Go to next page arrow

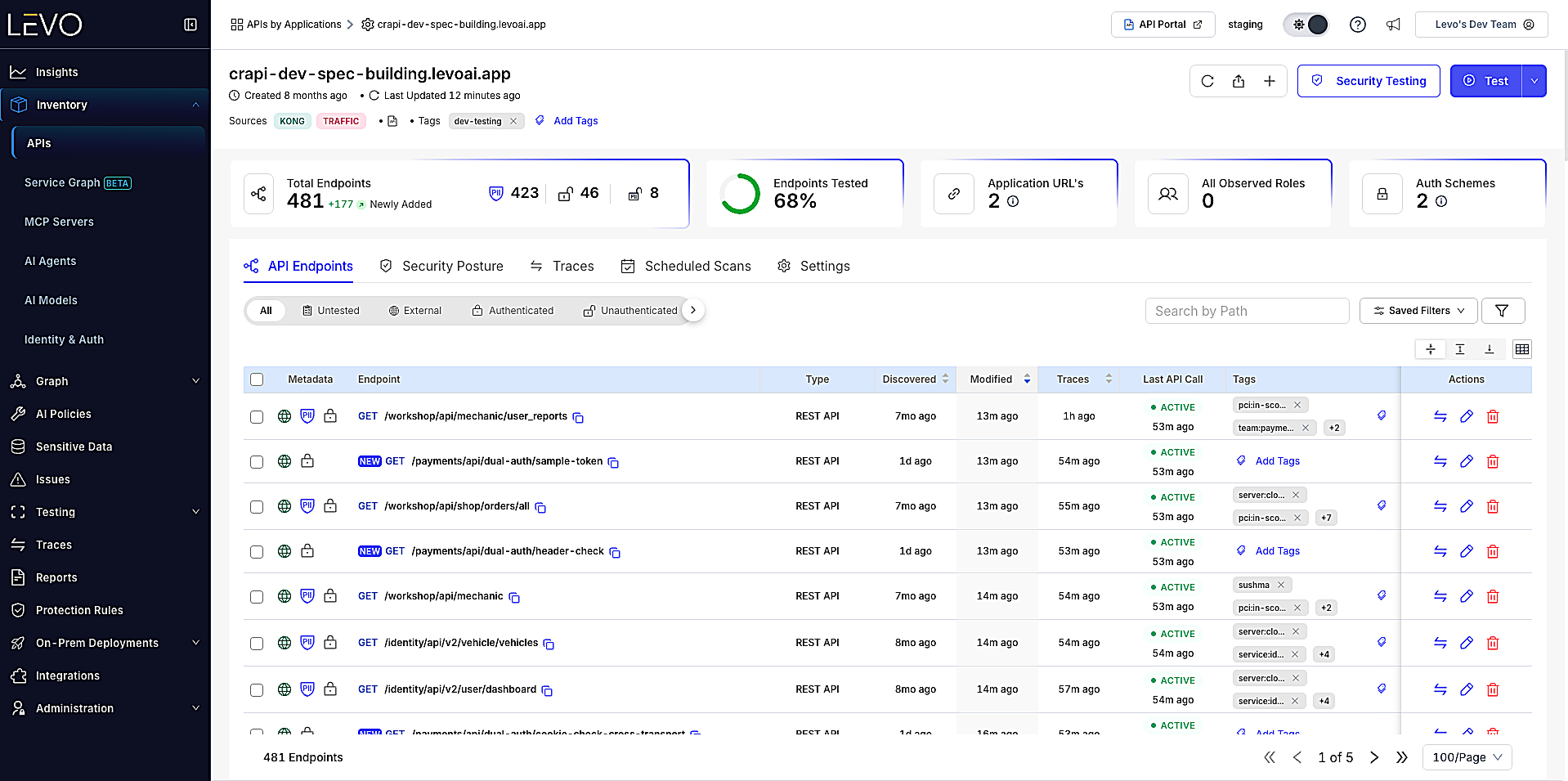click(1374, 757)
